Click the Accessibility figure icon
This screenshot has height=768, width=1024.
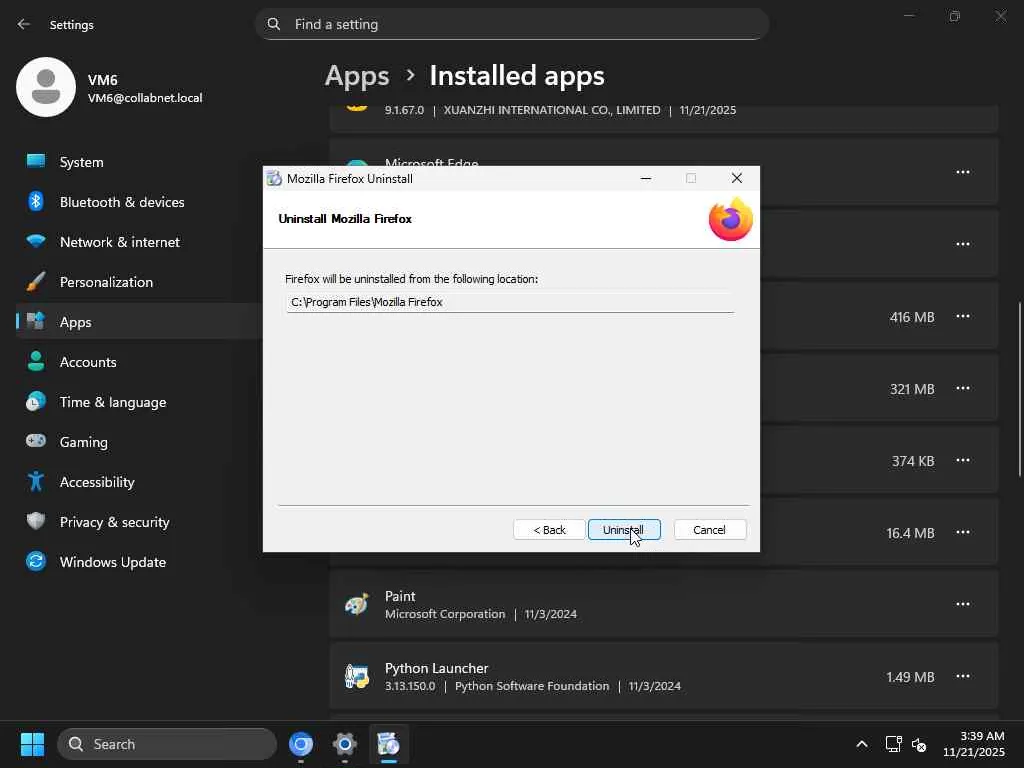[x=36, y=482]
